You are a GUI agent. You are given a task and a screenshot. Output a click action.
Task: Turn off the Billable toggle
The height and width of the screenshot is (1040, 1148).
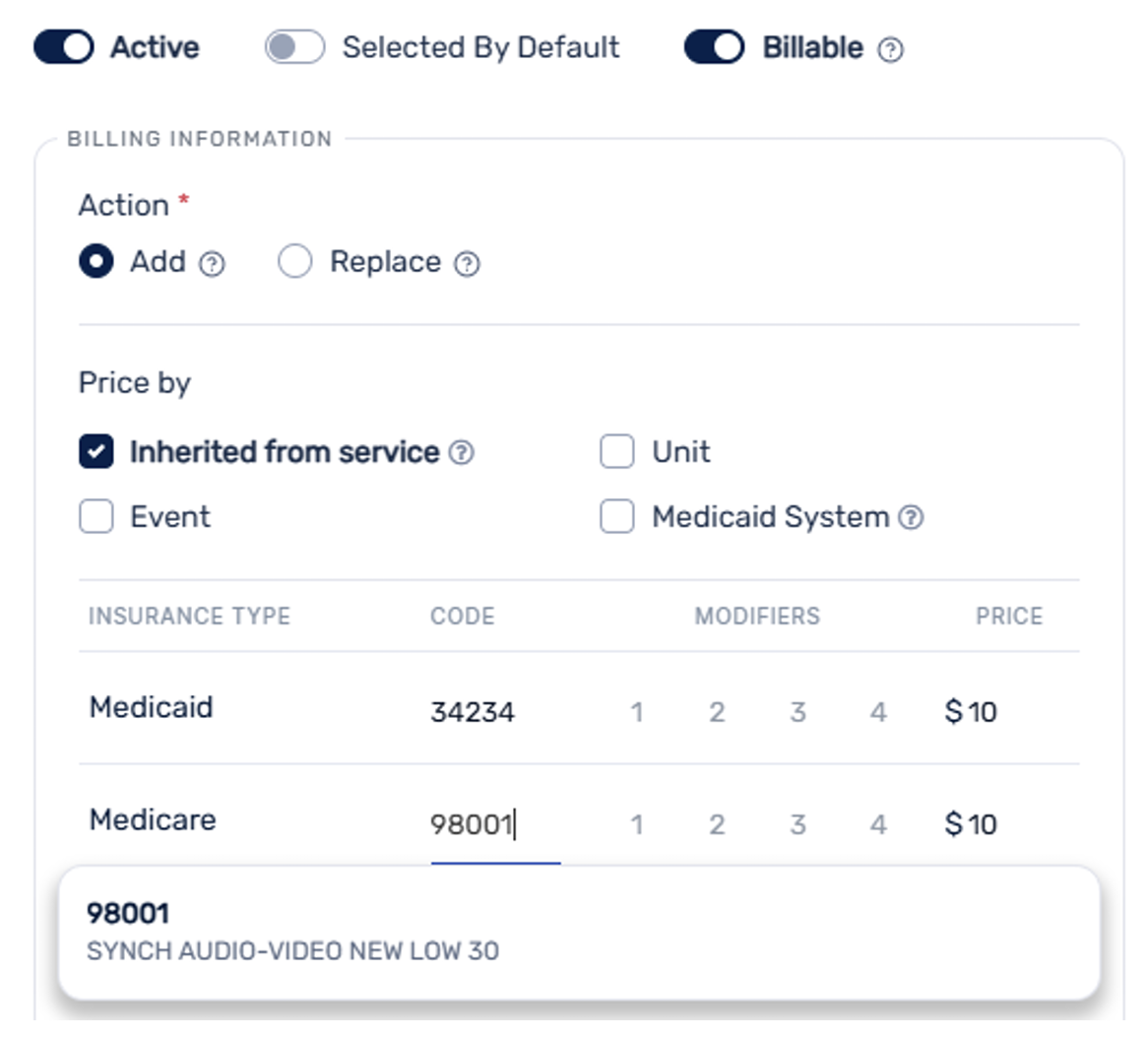(714, 47)
